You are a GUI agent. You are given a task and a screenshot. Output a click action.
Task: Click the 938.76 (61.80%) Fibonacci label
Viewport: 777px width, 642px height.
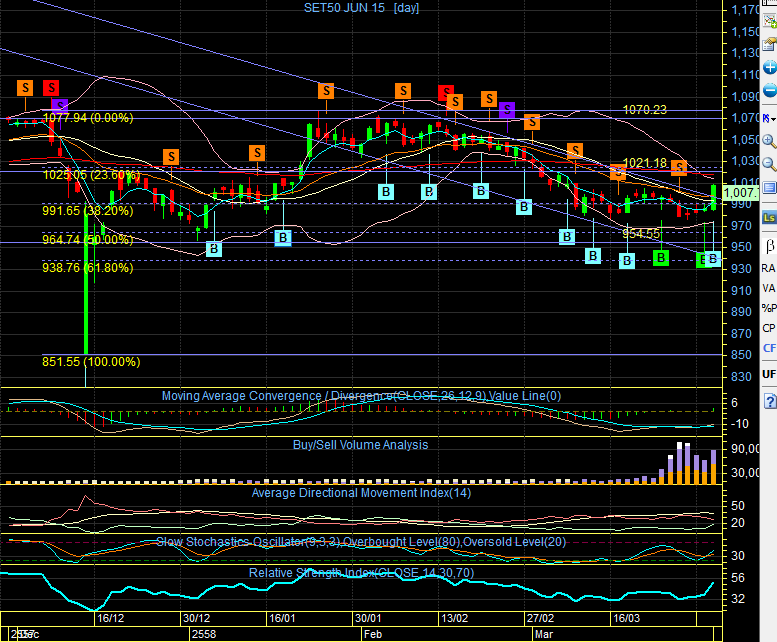(88, 268)
